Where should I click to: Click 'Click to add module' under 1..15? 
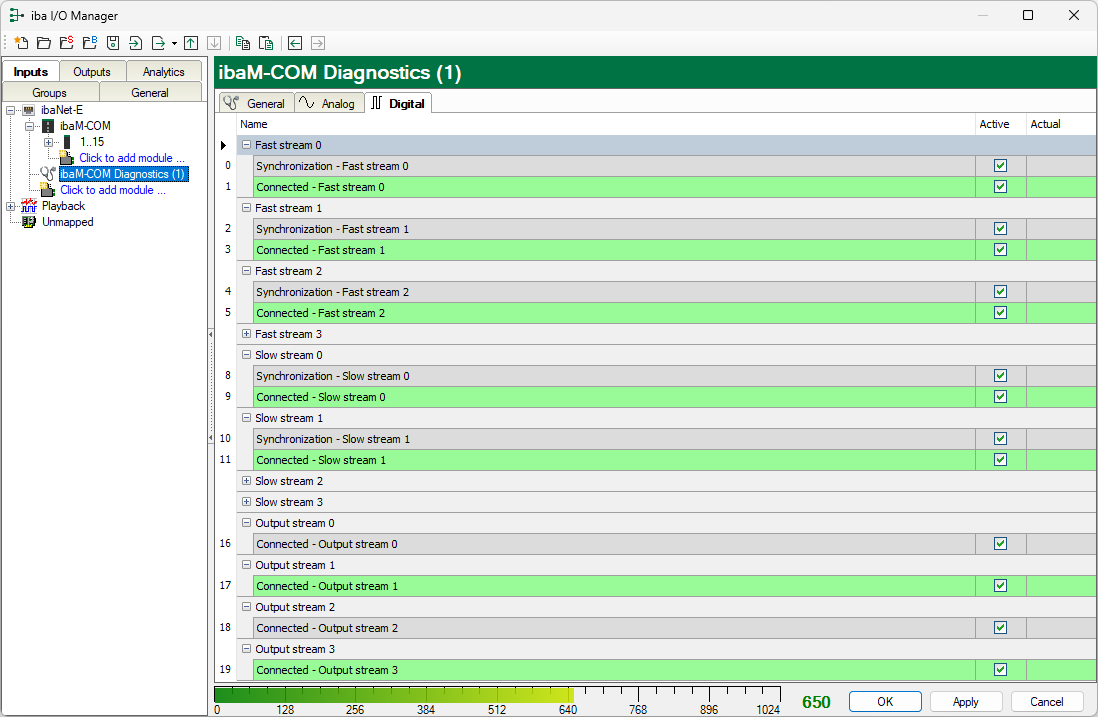[x=132, y=158]
